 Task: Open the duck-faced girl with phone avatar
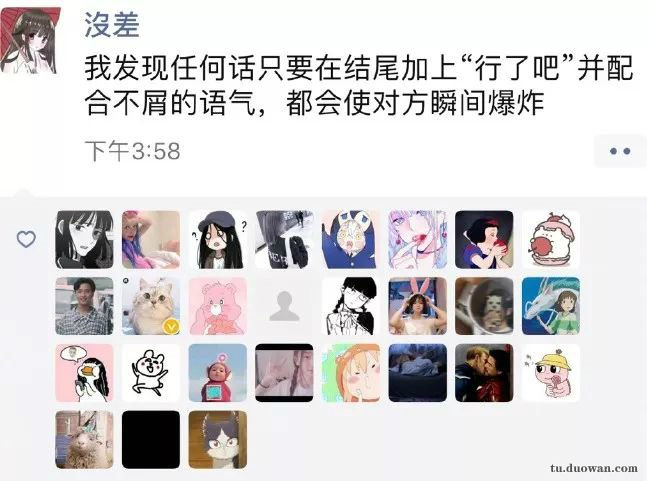[84, 373]
